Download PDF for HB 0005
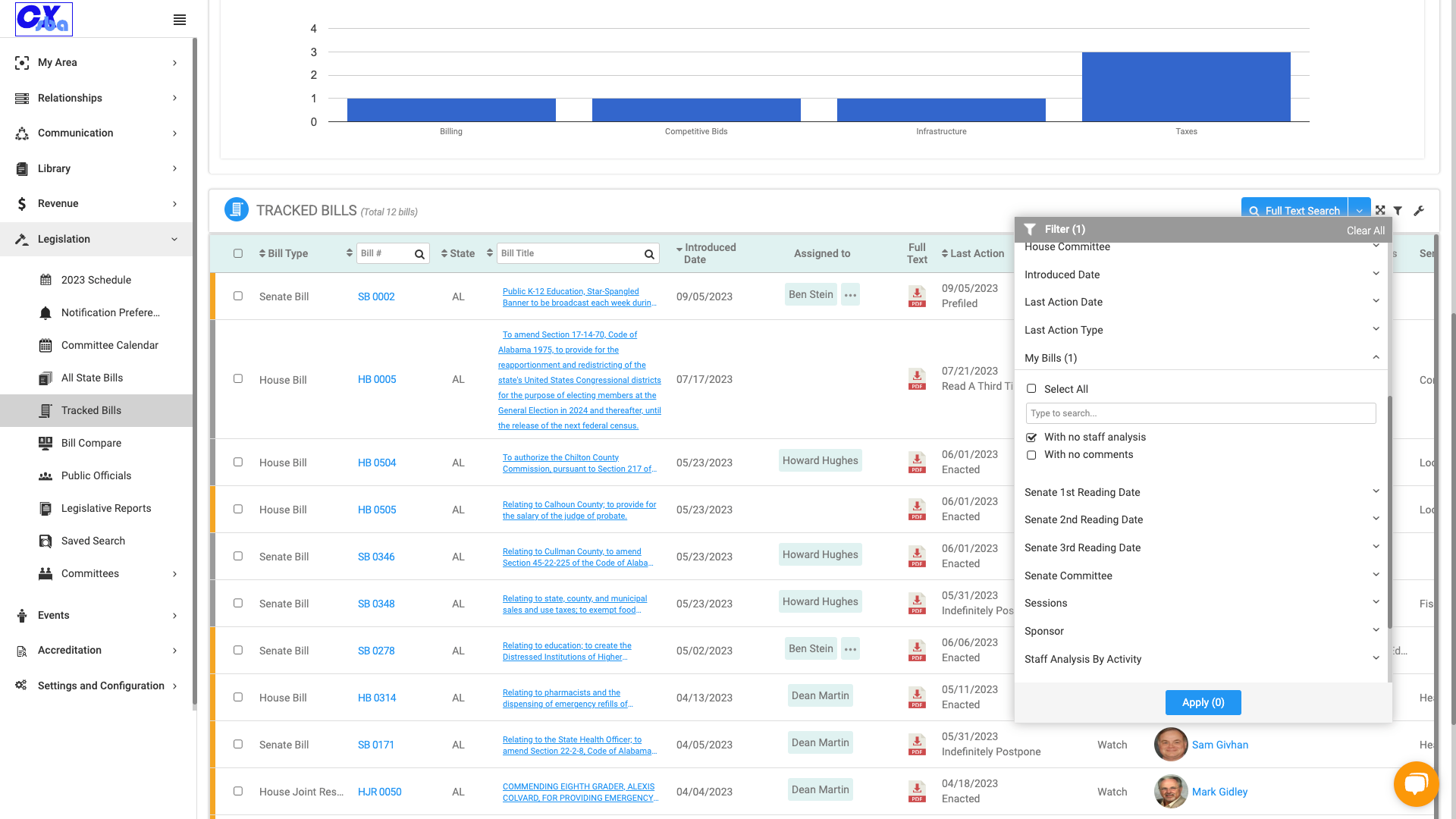This screenshot has height=819, width=1456. 917,379
